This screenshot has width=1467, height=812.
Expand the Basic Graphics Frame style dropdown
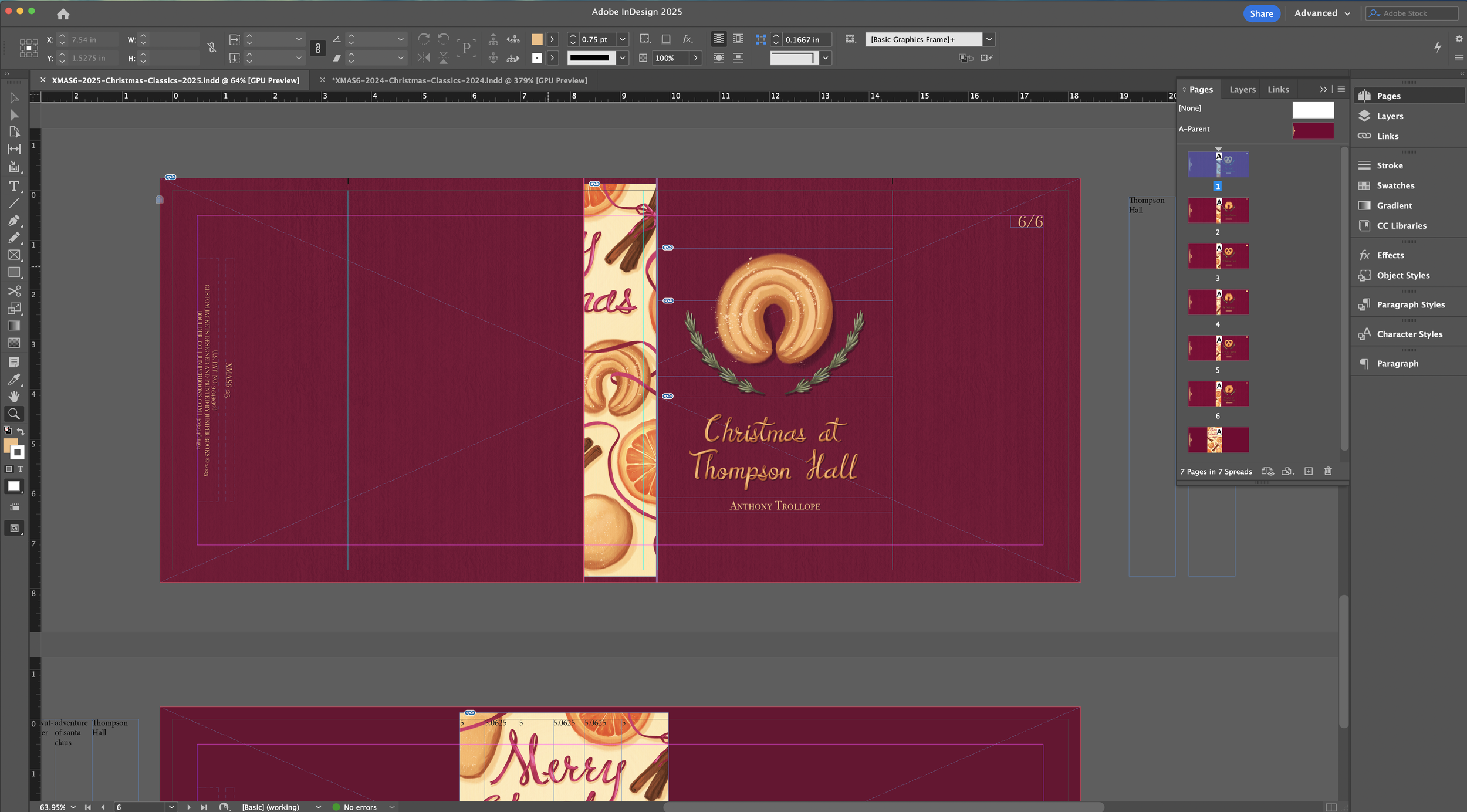989,39
